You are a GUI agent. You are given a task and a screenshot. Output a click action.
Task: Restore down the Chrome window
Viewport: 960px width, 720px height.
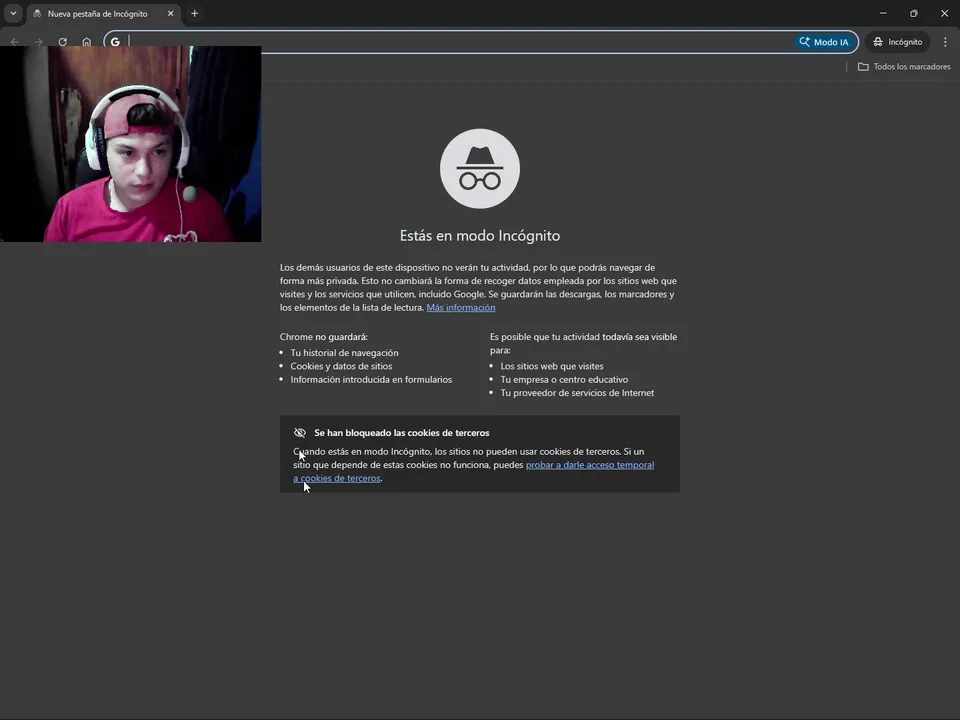coord(913,13)
